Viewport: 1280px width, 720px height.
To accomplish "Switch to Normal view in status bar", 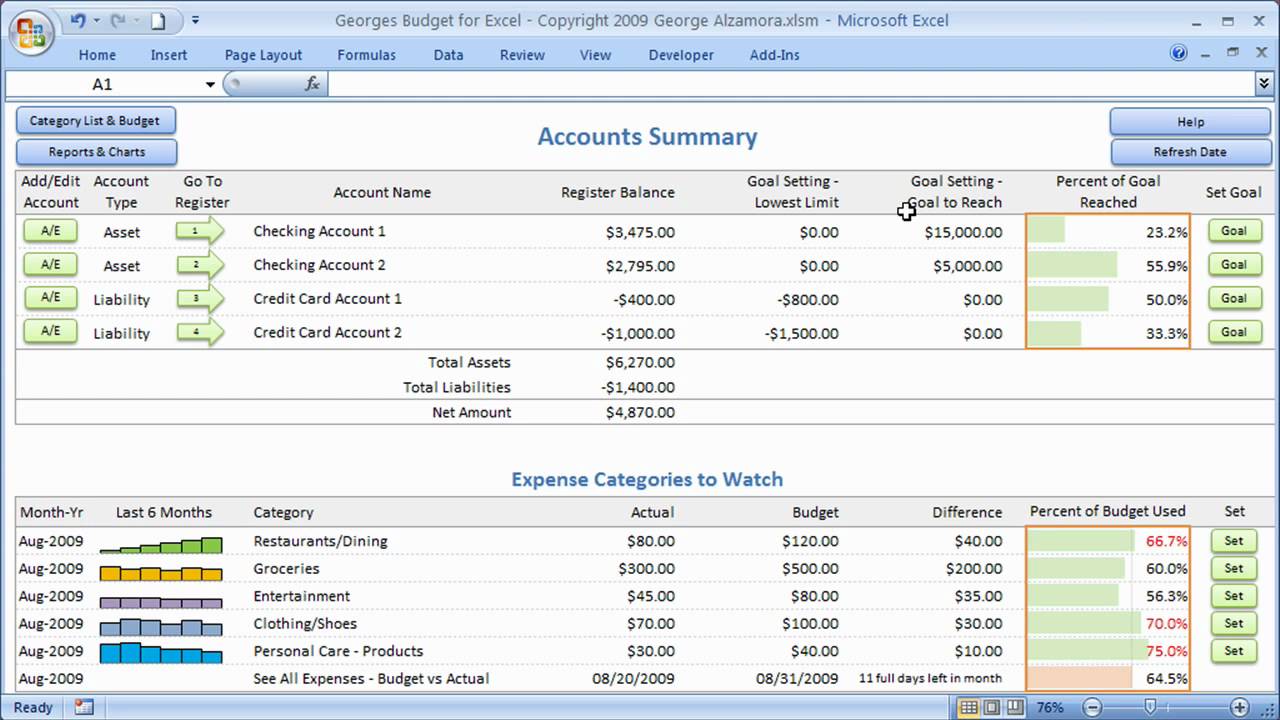I will tap(968, 707).
